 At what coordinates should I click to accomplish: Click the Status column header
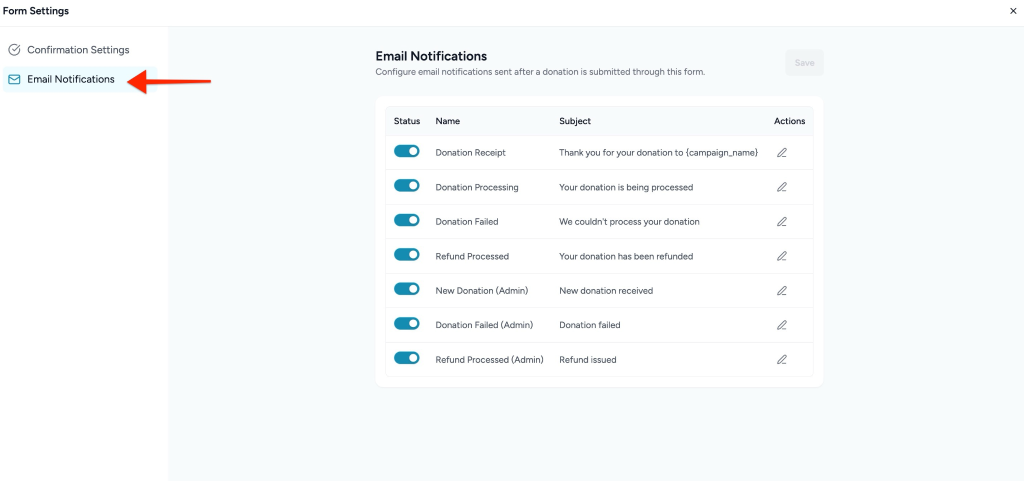coord(407,121)
